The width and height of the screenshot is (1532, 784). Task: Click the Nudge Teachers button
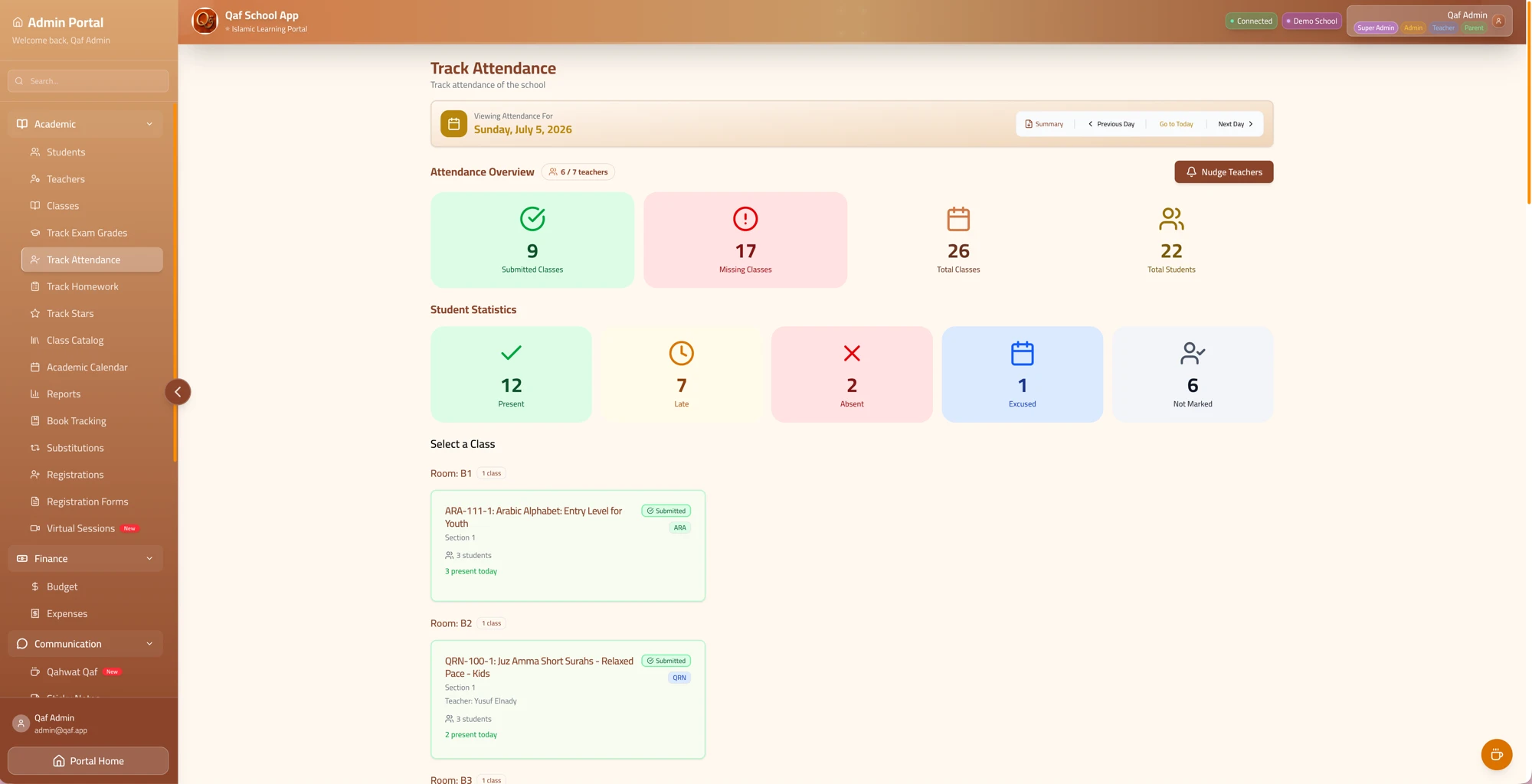(x=1223, y=172)
